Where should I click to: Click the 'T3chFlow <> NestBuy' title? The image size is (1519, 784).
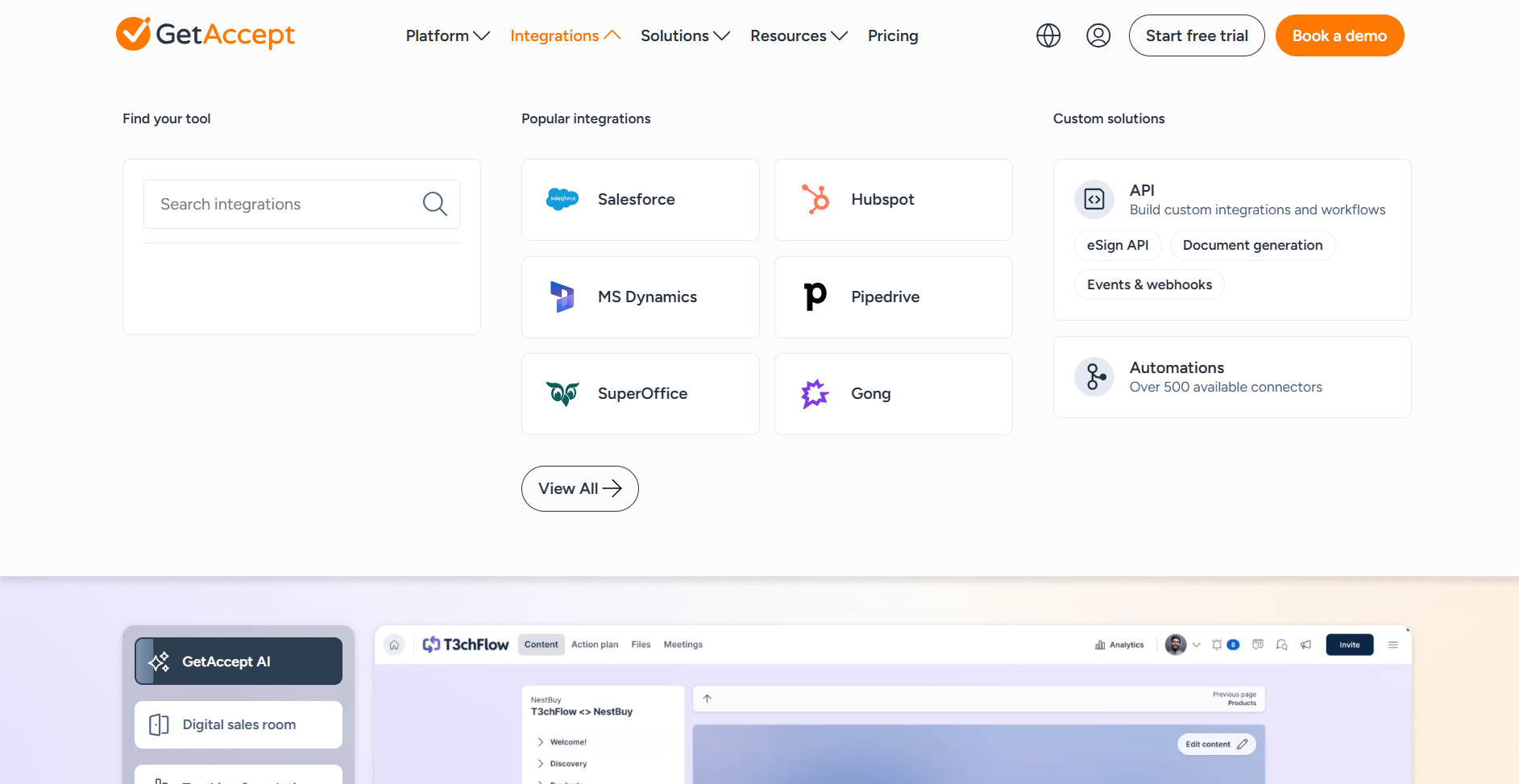[582, 711]
